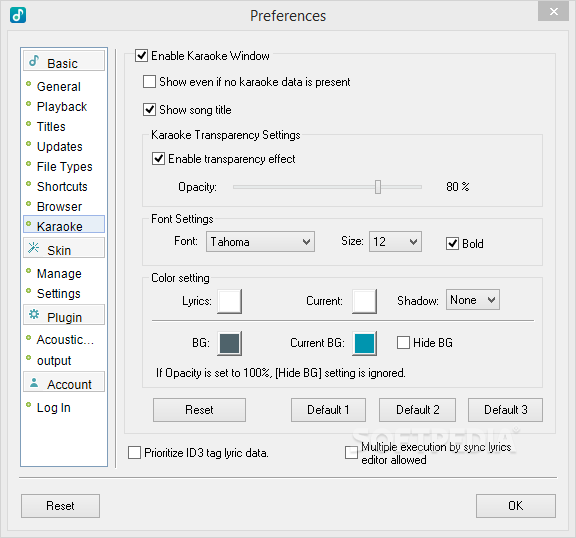The image size is (576, 538).
Task: Enable Prioritize ID3 tag lyric data
Action: pos(134,452)
